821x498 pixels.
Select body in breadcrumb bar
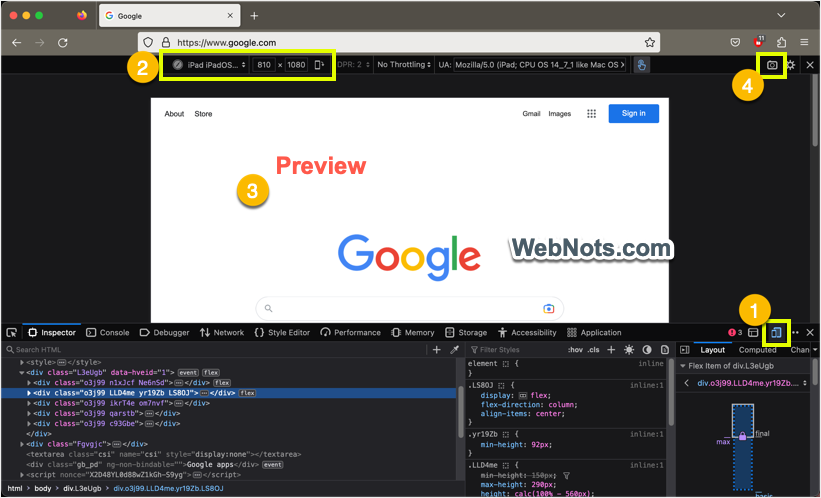[x=43, y=489]
